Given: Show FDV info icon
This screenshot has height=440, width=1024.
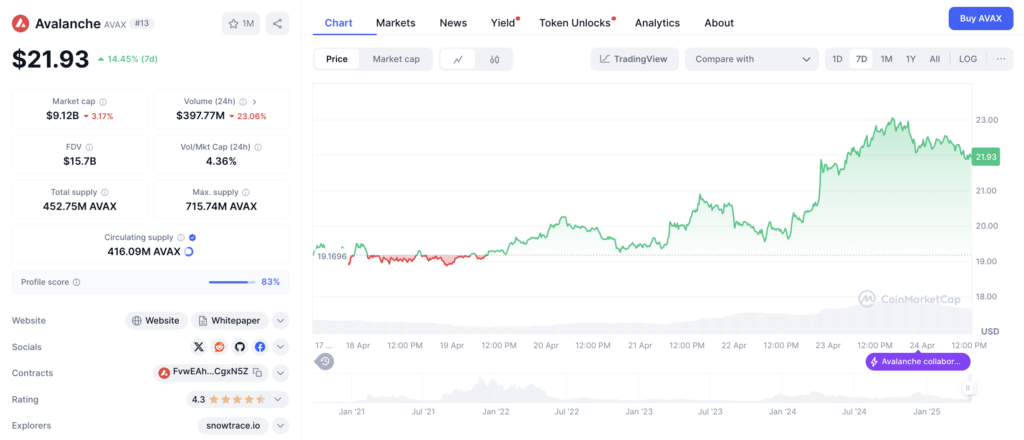Looking at the screenshot, I should (x=89, y=148).
